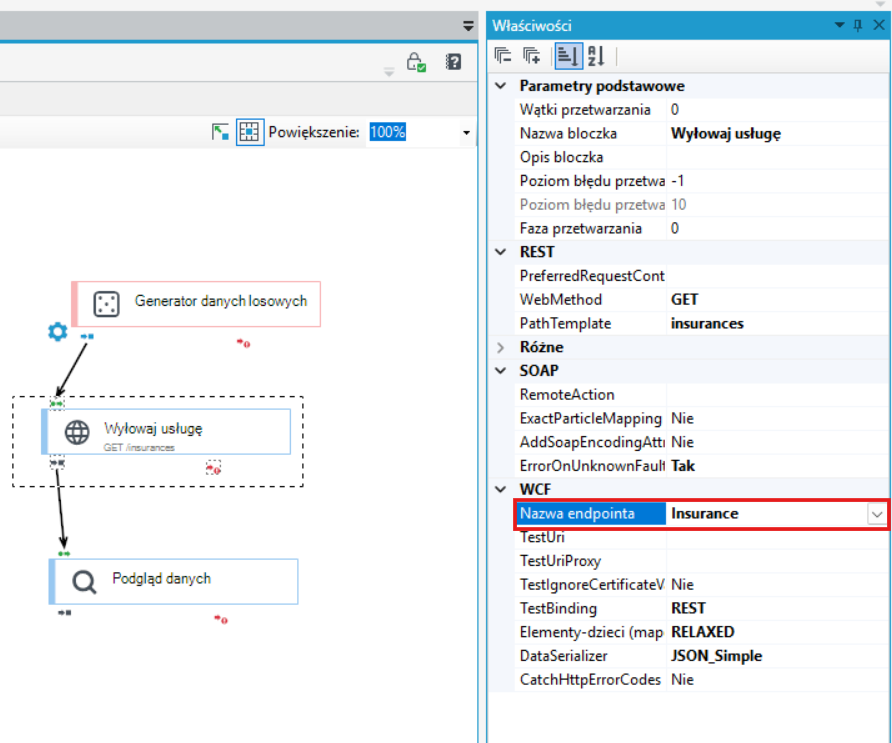Screen dimensions: 892x743
Task: Select the Podgląd danych magnifier icon
Action: 84,582
